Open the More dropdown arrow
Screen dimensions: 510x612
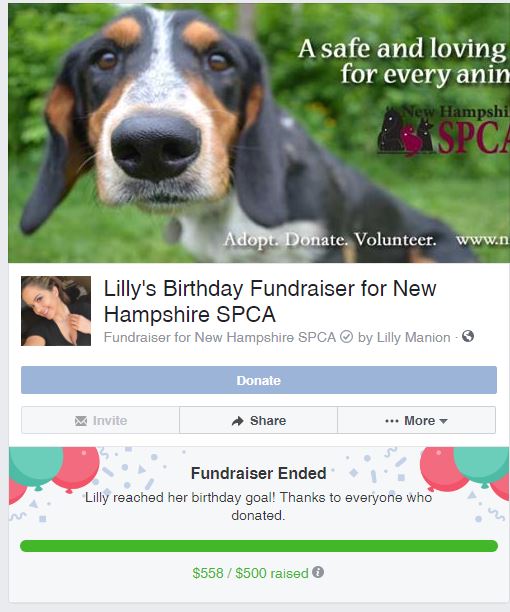pyautogui.click(x=443, y=421)
